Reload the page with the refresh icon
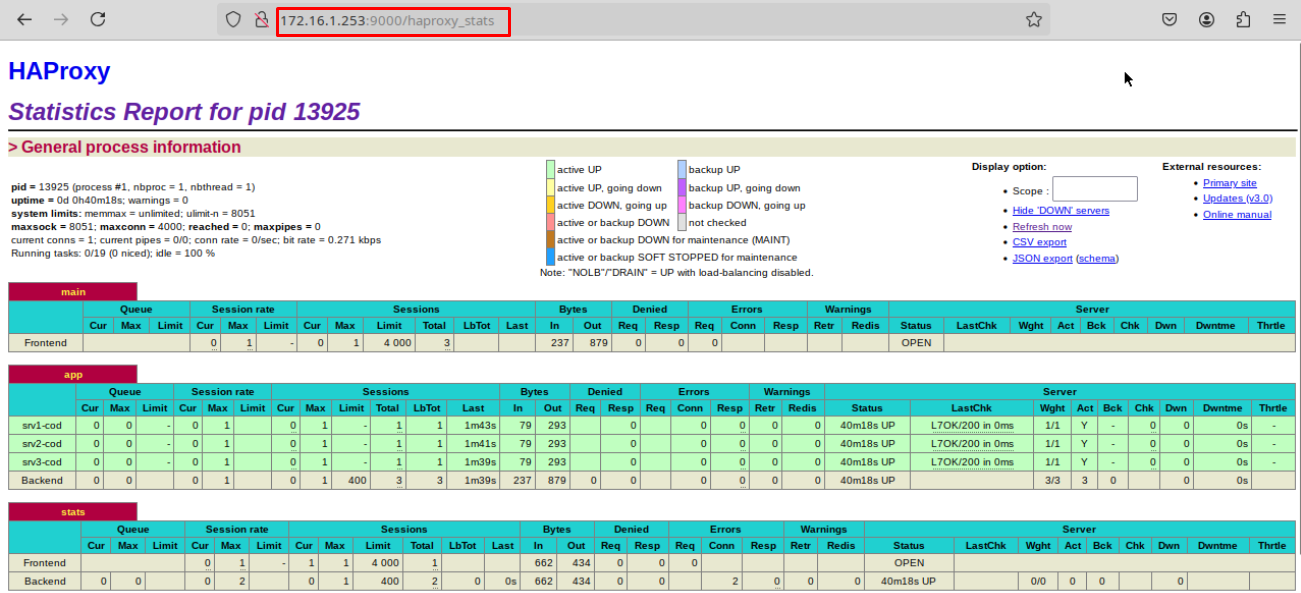 [97, 20]
